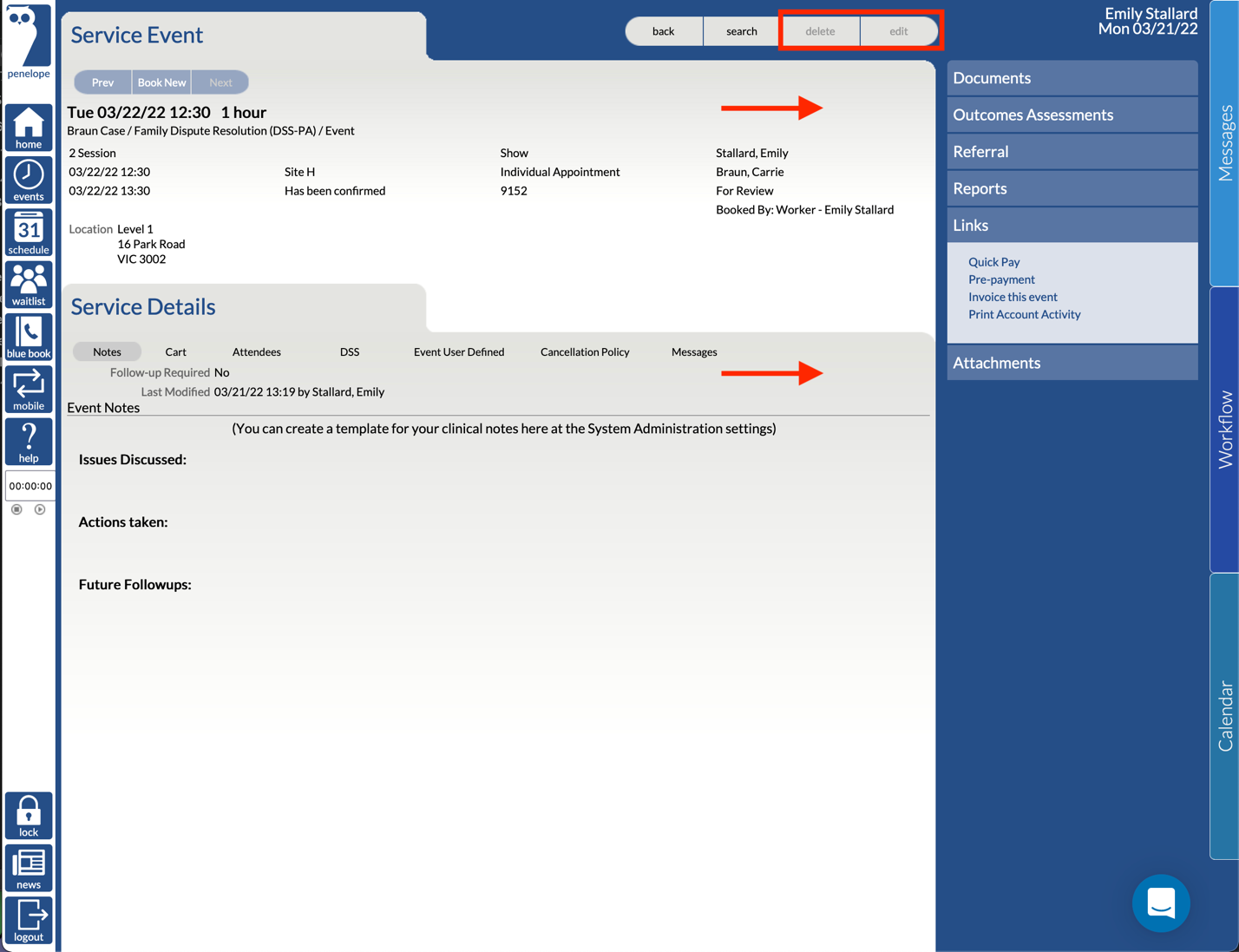Lock the session with lock icon

[29, 816]
